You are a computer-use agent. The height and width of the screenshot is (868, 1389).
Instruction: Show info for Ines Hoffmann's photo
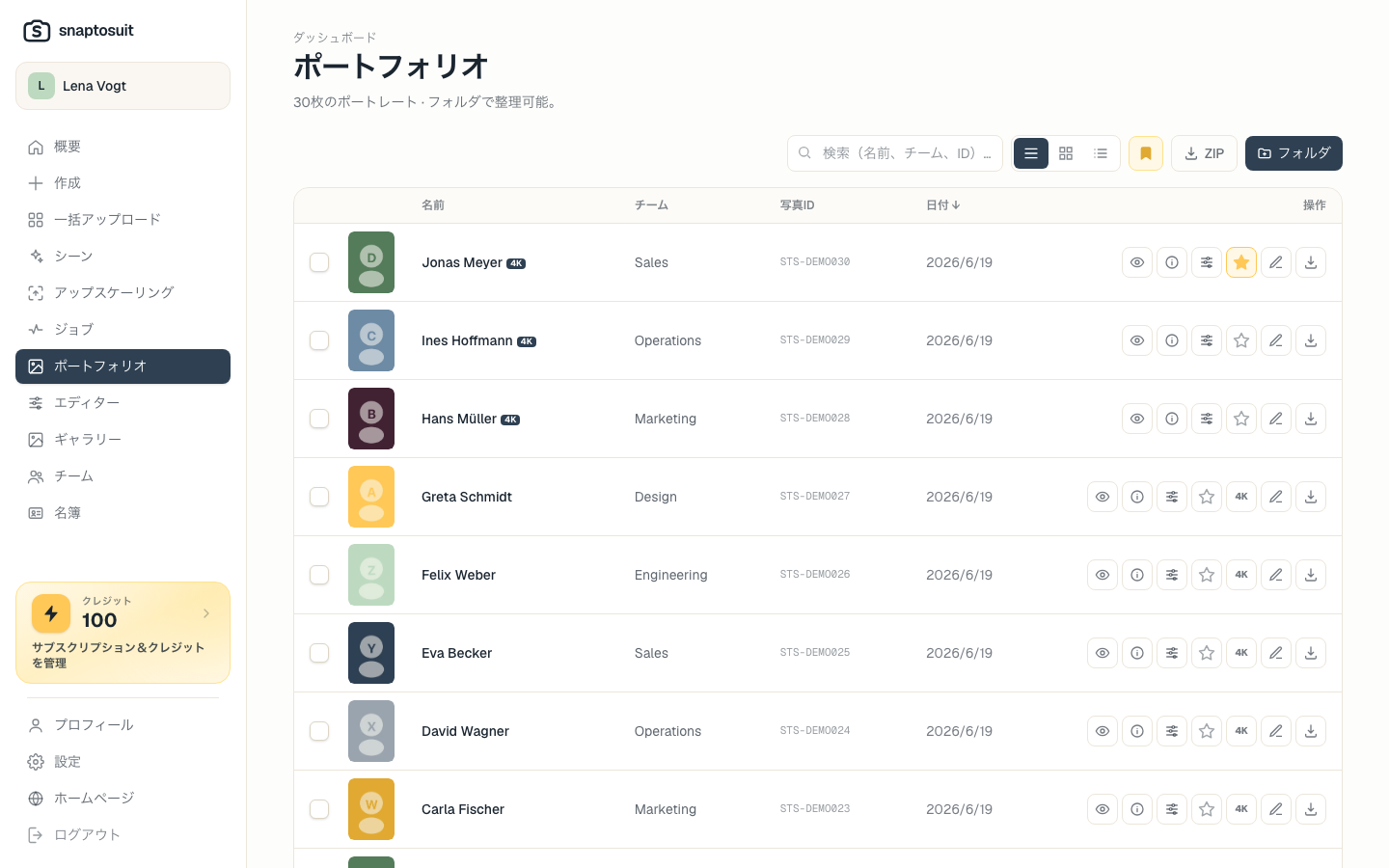[x=1172, y=340]
